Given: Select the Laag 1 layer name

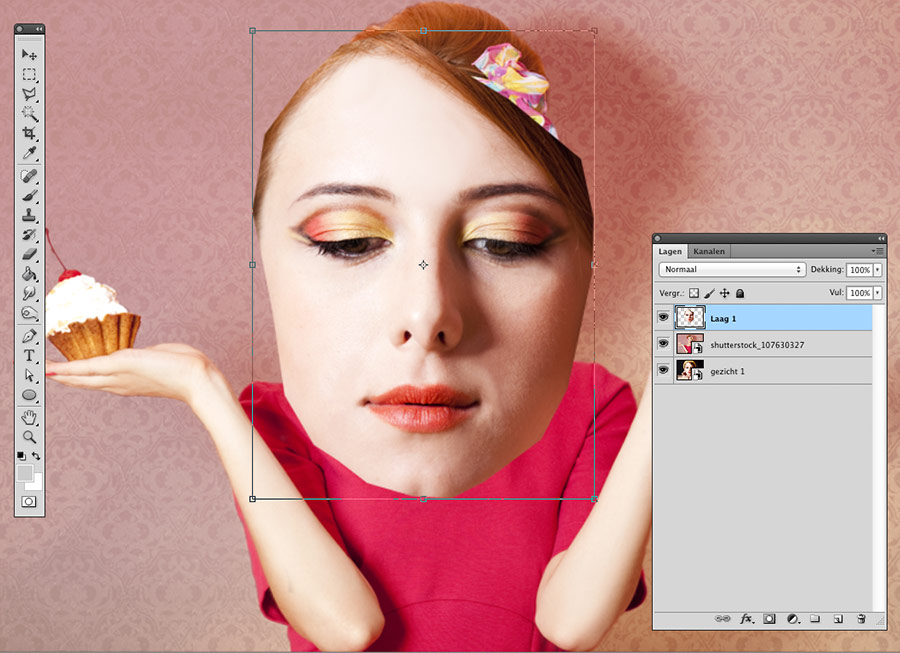Looking at the screenshot, I should [x=723, y=318].
